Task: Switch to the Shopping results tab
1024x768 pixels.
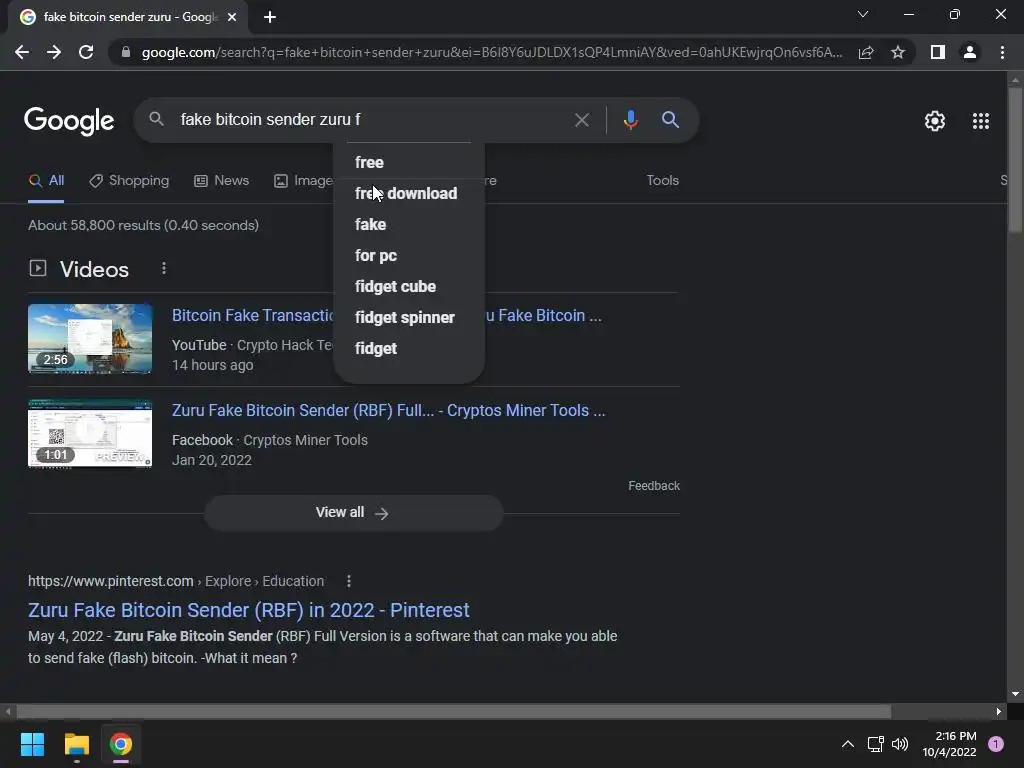Action: [x=129, y=181]
